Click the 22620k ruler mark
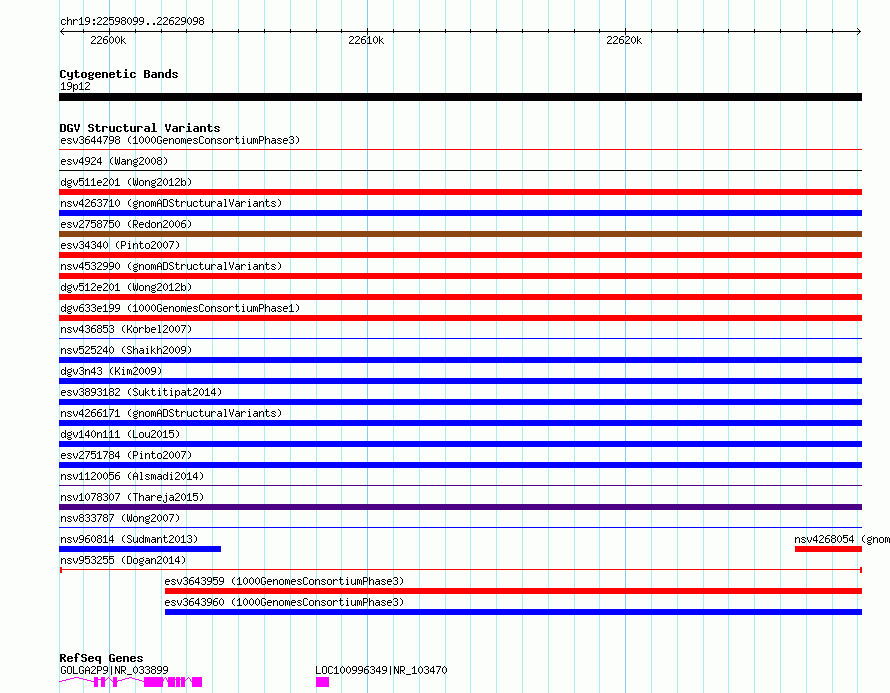890x693 pixels. (x=624, y=40)
